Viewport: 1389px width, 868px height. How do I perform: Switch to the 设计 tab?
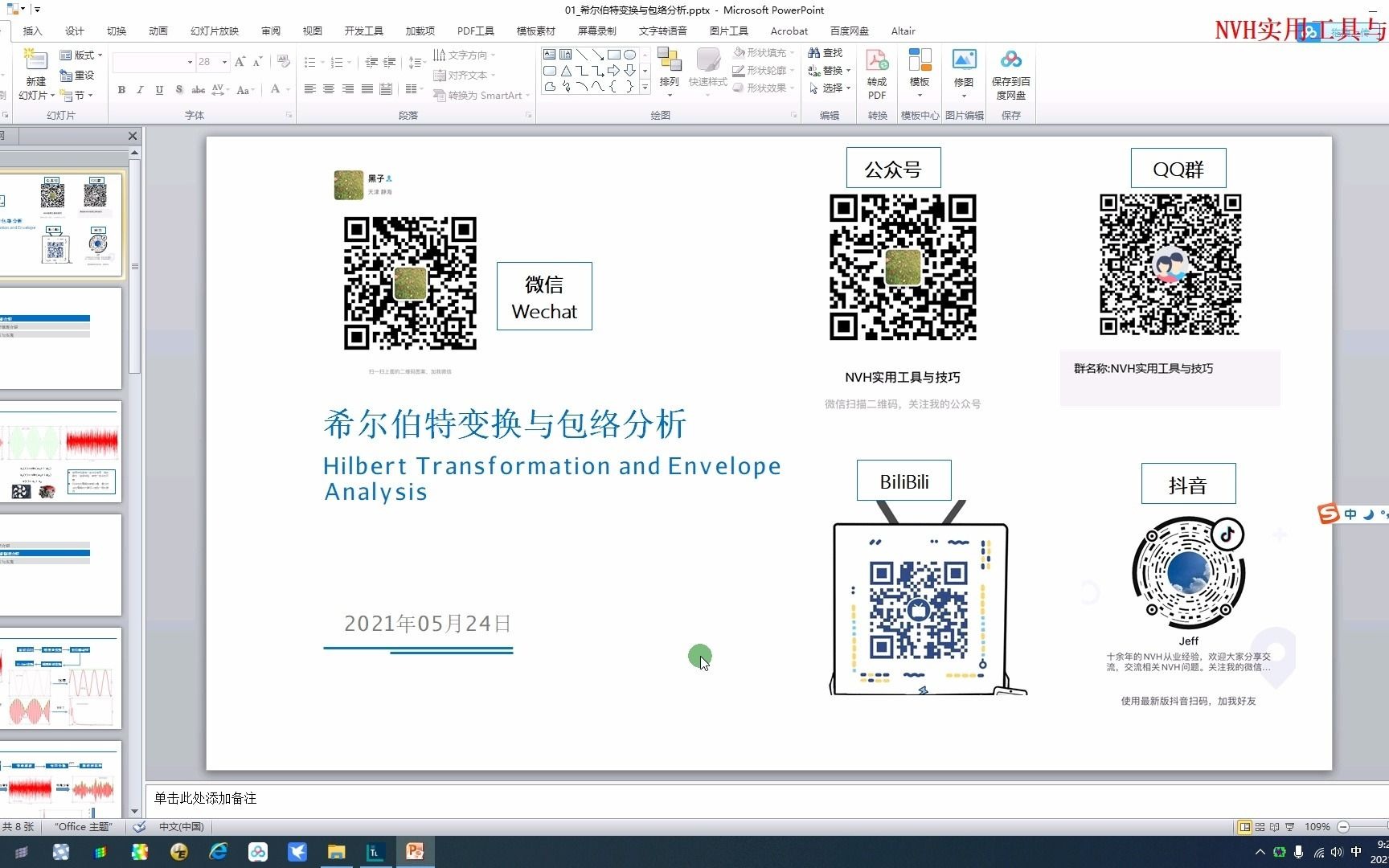(74, 31)
